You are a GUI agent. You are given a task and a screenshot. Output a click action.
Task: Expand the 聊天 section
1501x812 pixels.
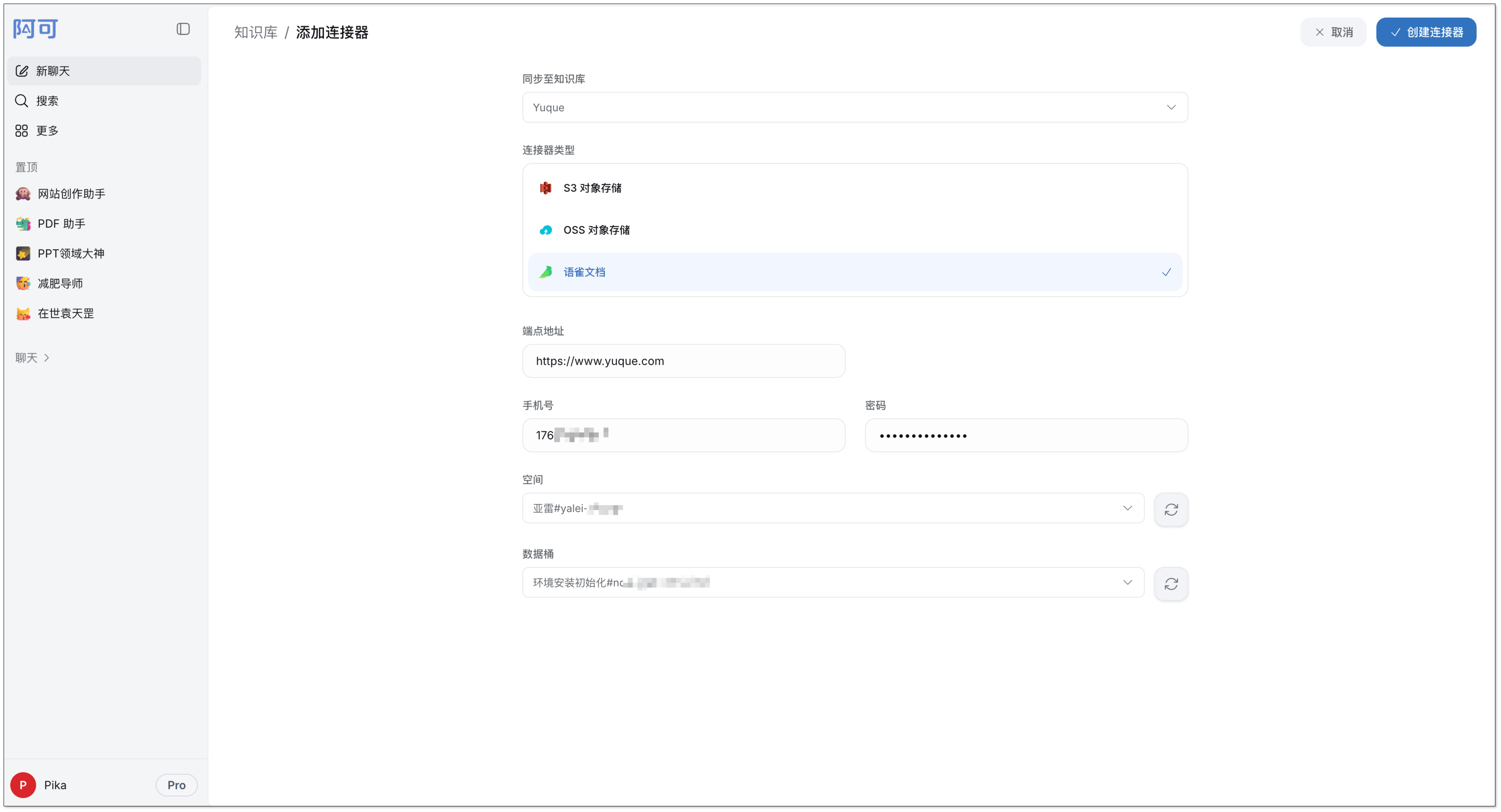[x=32, y=358]
